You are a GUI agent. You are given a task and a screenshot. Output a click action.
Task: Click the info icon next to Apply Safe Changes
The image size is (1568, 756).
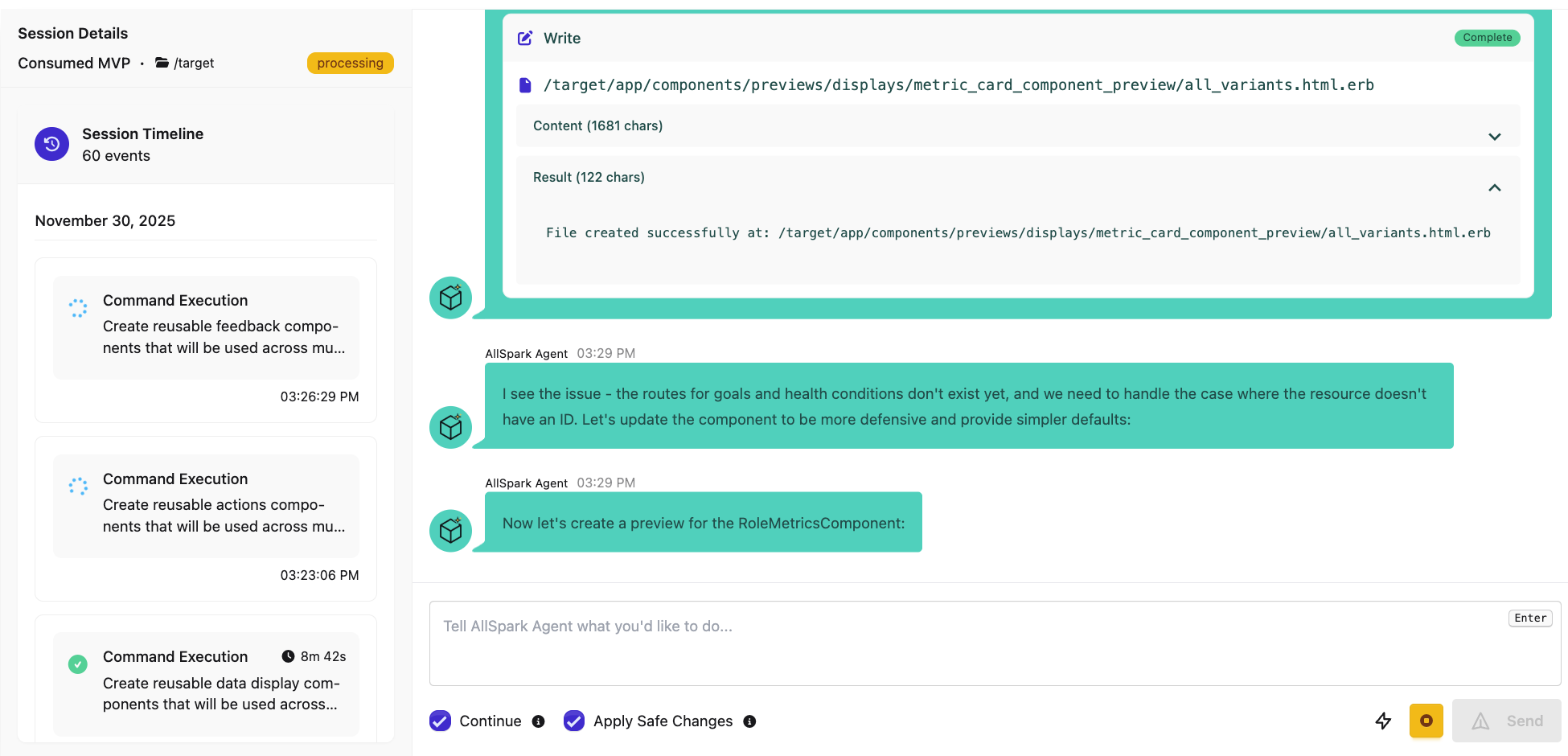pyautogui.click(x=749, y=721)
